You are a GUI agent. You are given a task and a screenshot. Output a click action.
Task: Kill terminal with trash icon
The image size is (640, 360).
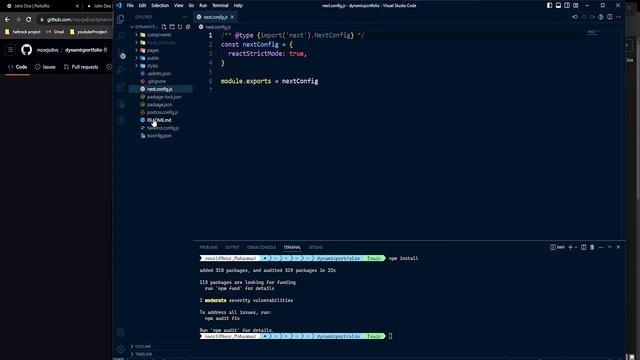[x=592, y=247]
